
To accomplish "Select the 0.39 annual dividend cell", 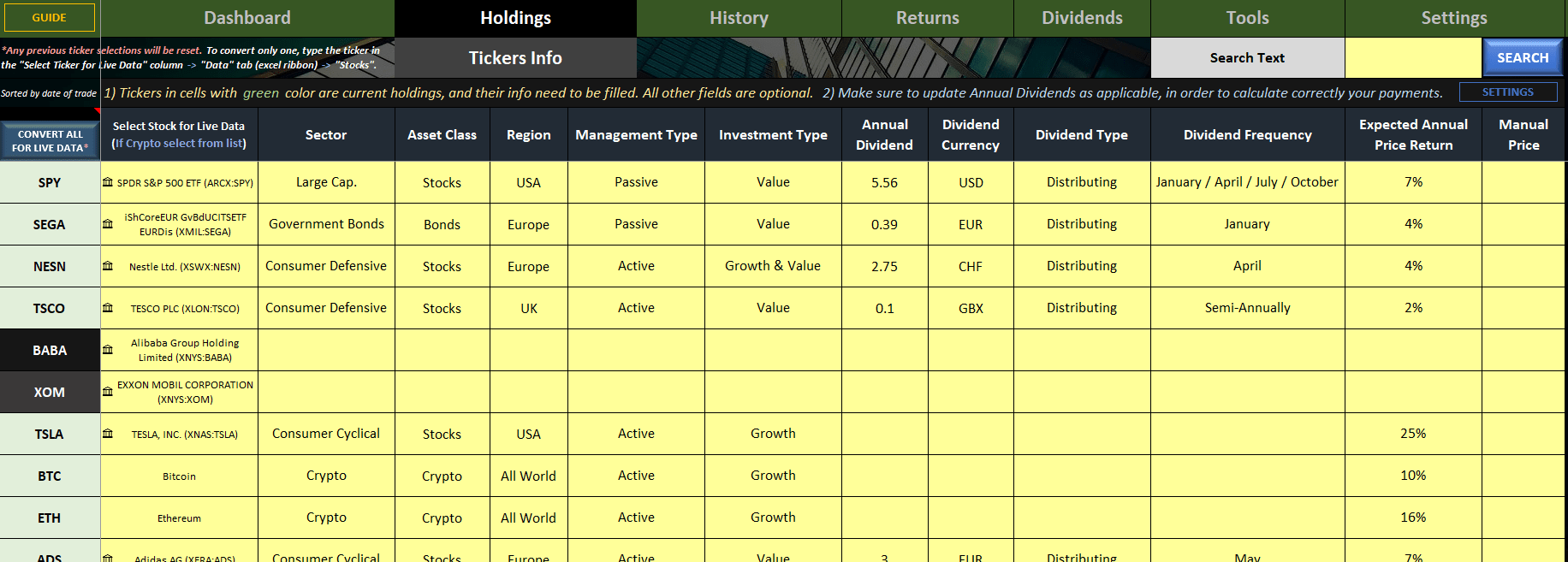I will point(885,224).
